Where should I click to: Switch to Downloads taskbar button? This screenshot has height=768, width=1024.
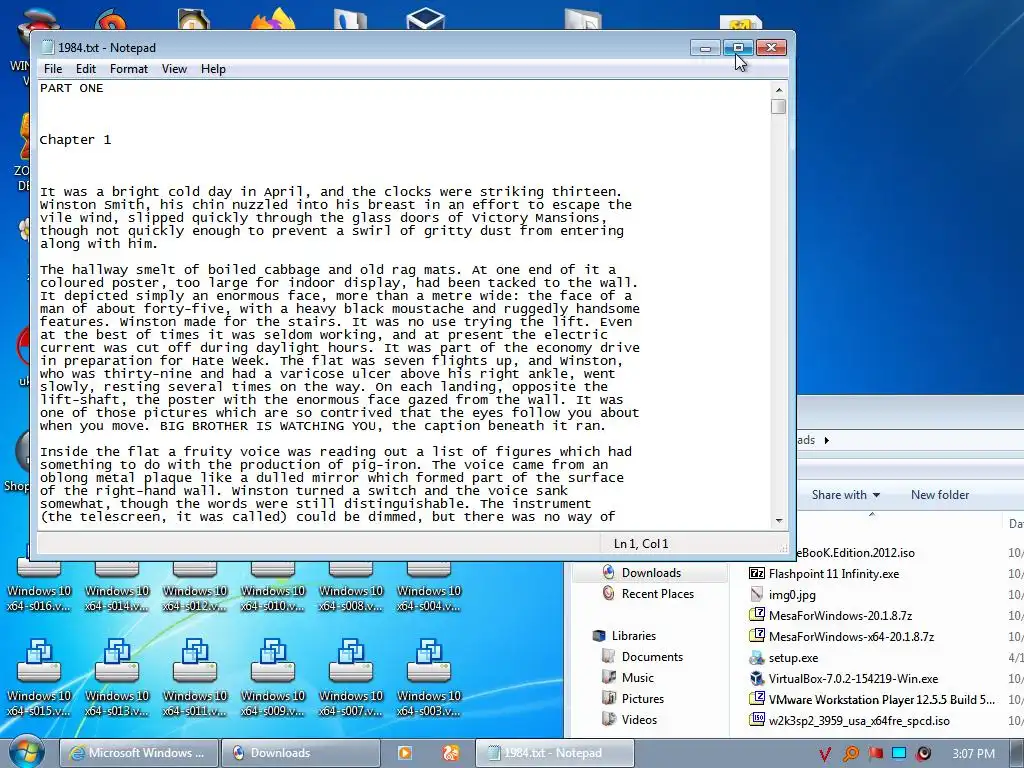click(300, 753)
